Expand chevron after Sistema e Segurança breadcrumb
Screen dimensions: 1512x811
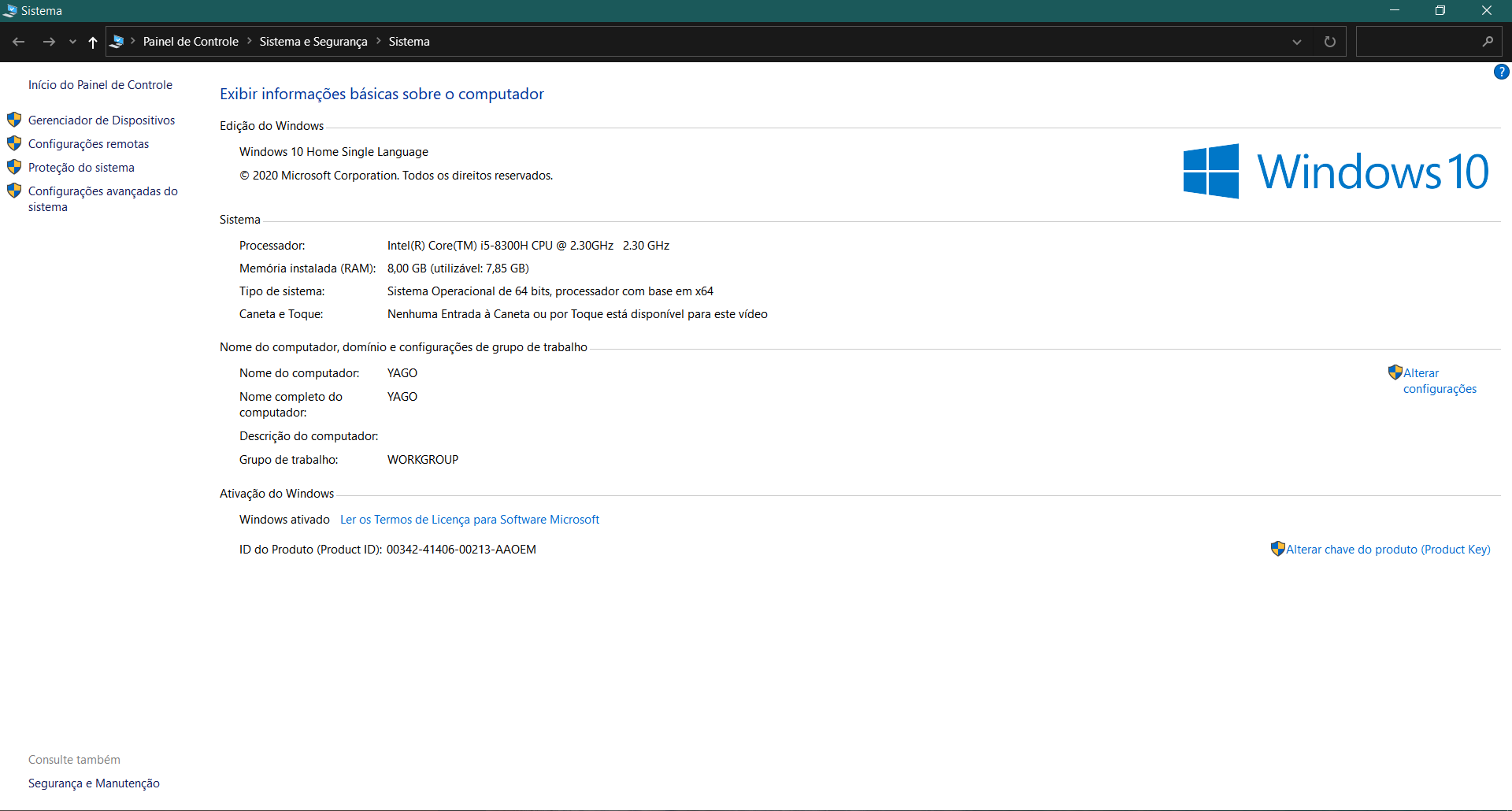(x=378, y=41)
